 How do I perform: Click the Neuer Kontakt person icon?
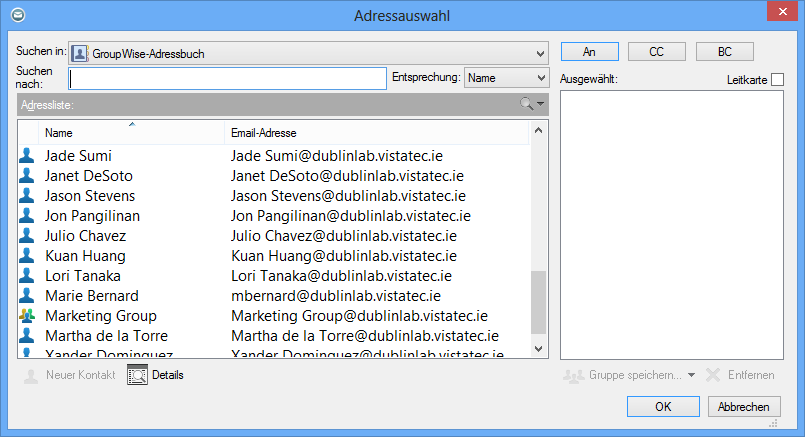(31, 376)
